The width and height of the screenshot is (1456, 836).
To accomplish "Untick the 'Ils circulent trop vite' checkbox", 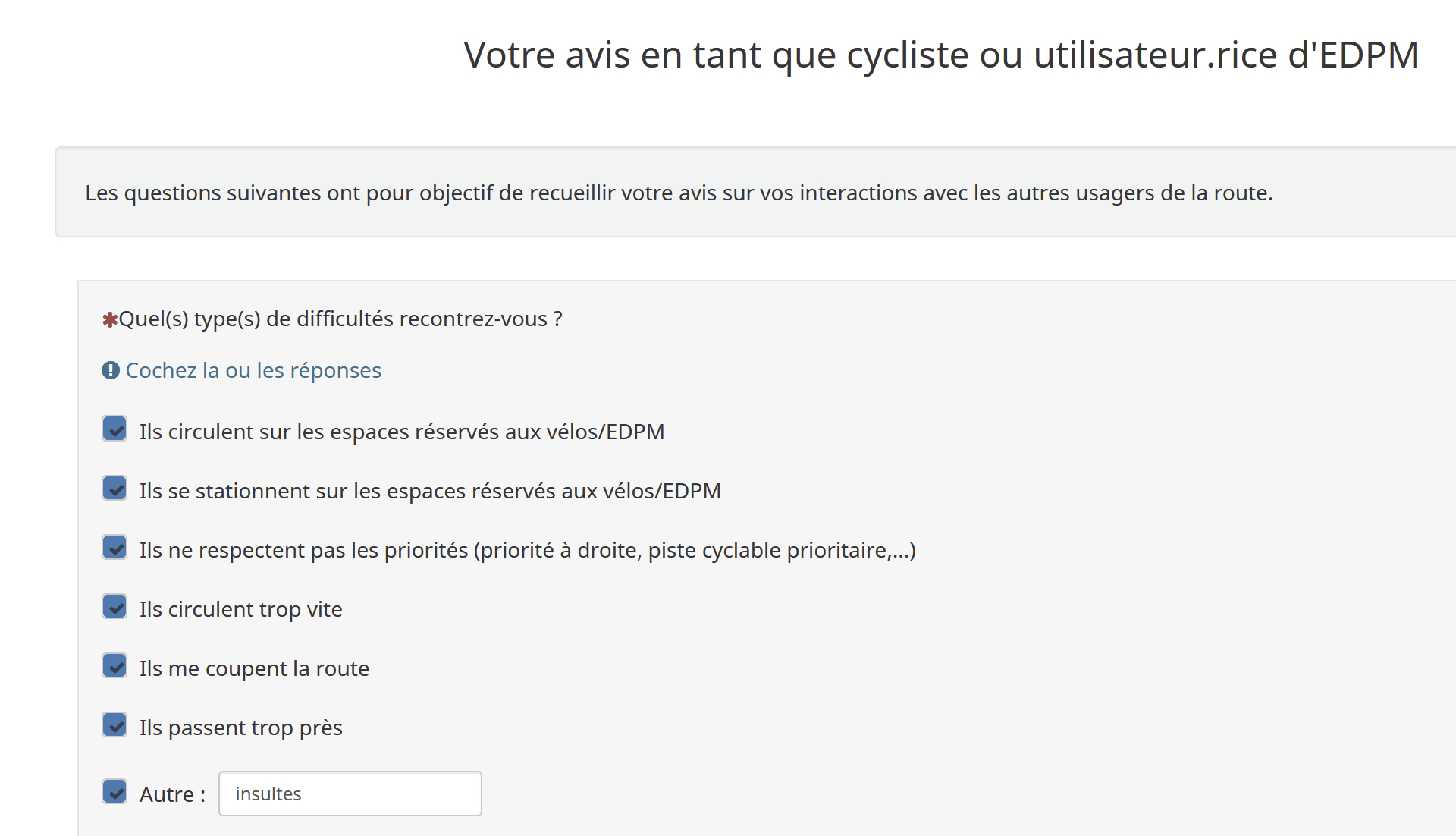I will [x=115, y=606].
